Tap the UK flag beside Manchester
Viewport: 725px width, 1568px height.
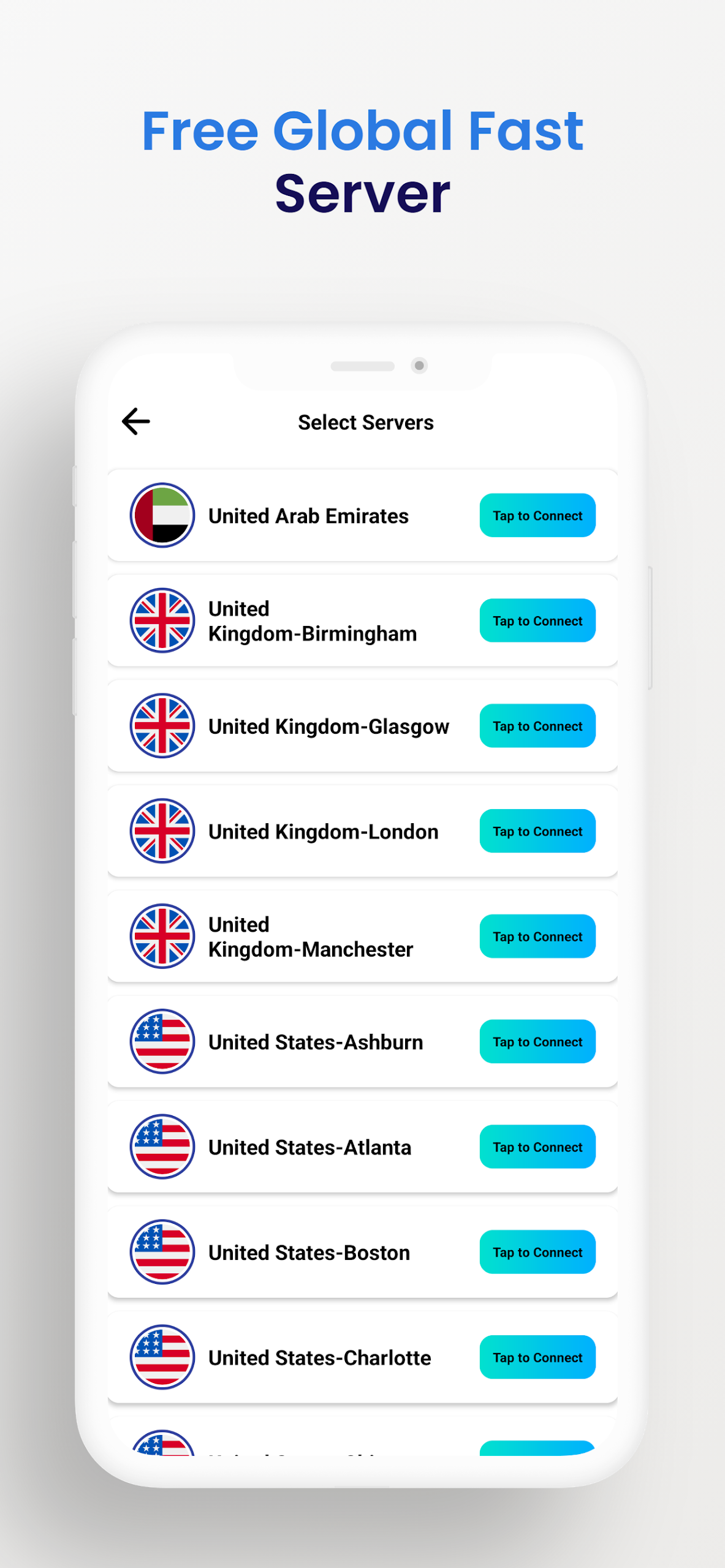click(162, 937)
